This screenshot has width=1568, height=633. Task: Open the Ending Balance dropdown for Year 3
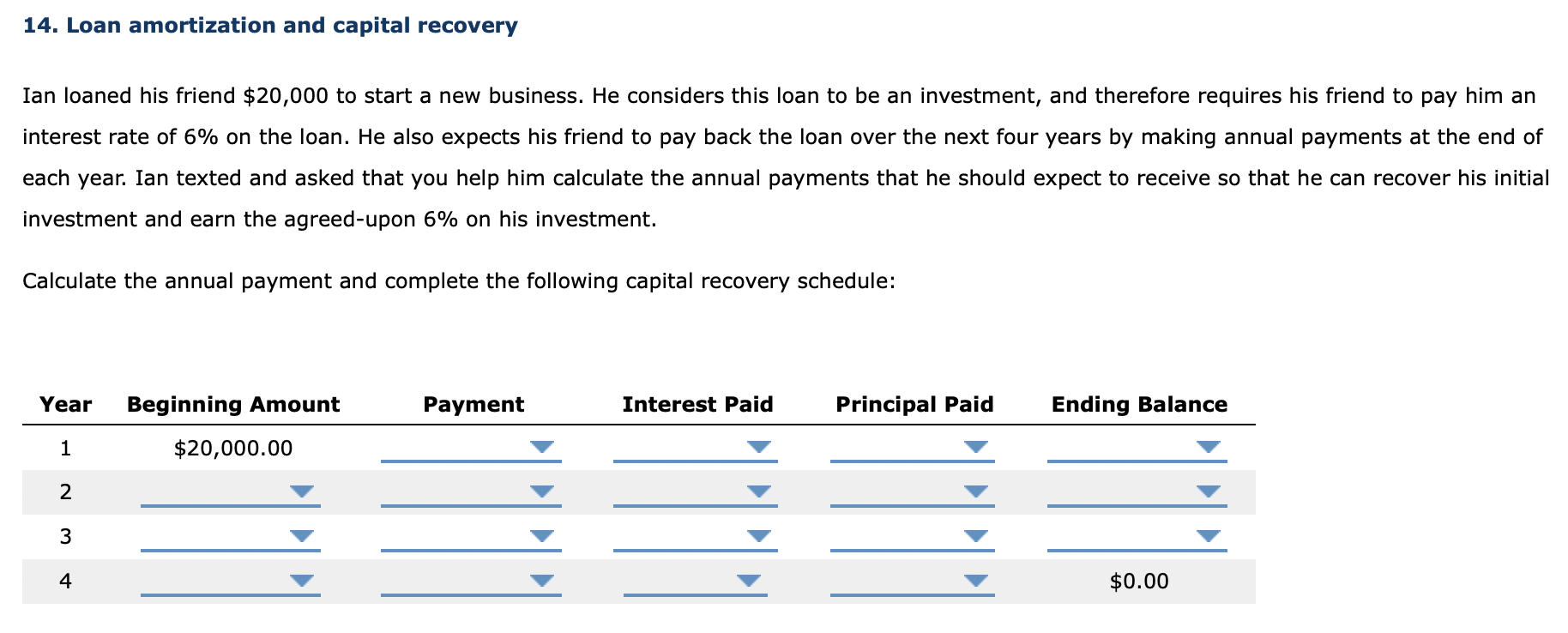click(x=1209, y=535)
